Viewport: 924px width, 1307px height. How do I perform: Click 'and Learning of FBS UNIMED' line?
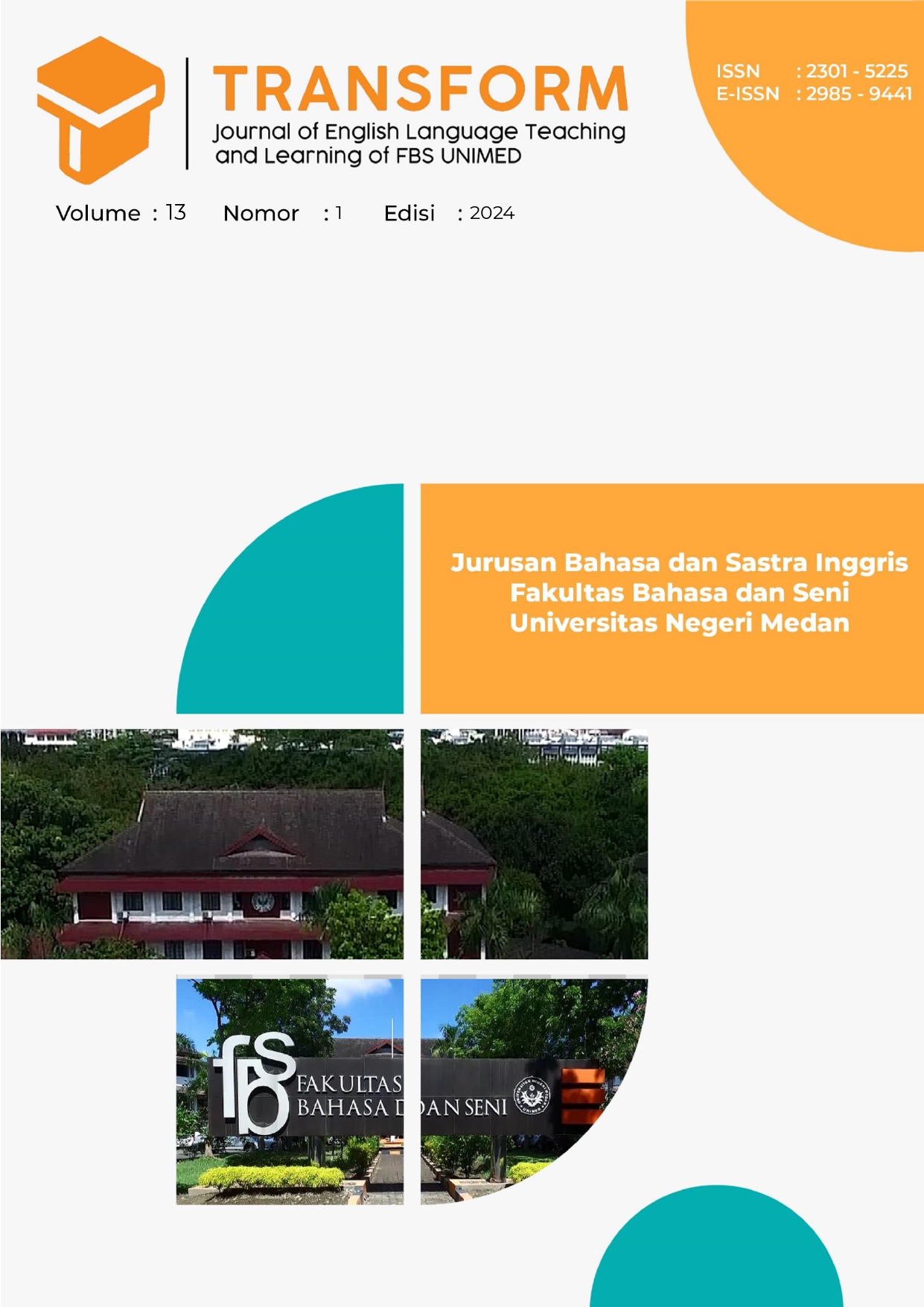pos(368,156)
